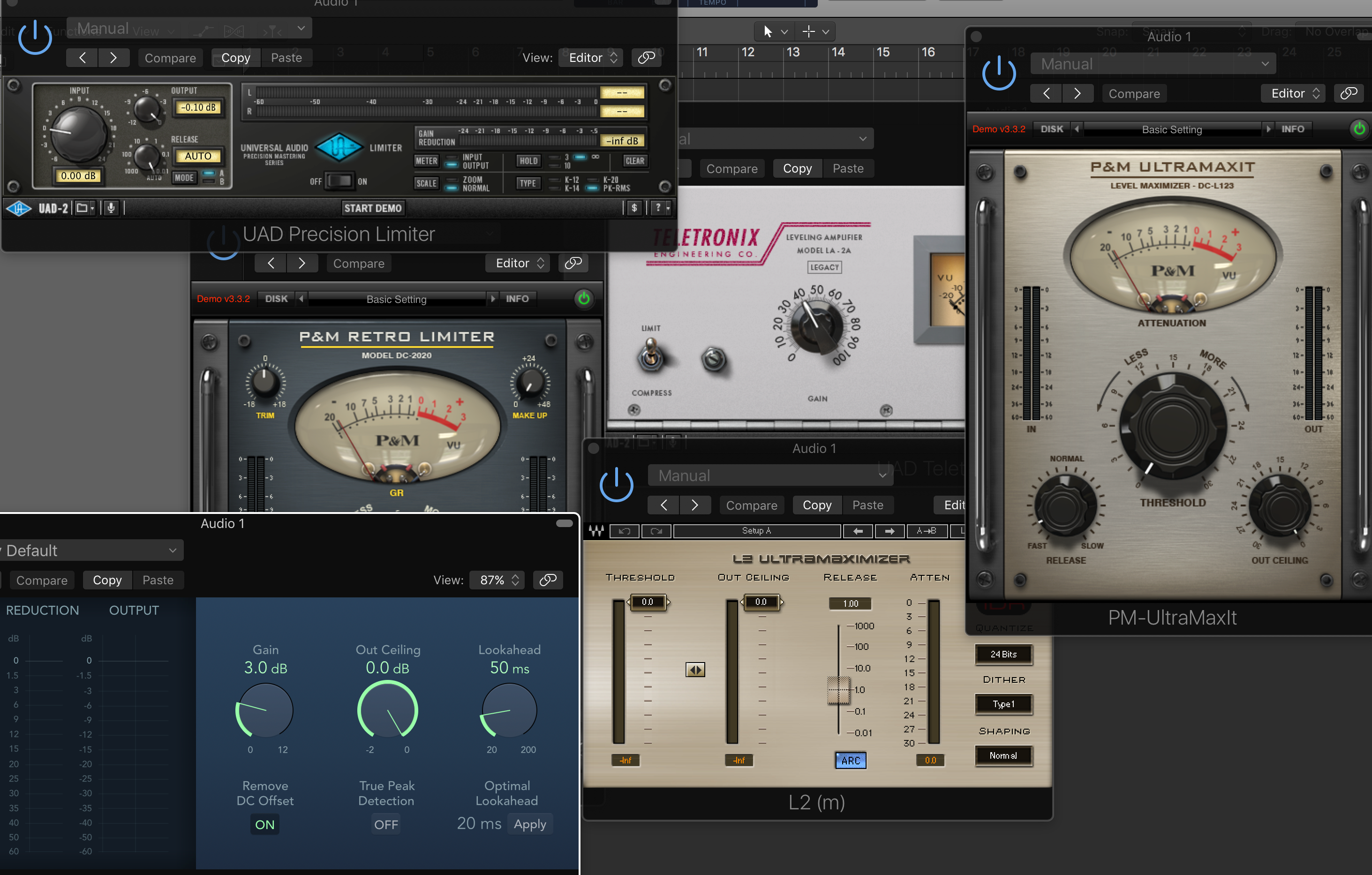Screen dimensions: 1372x875
Task: Click the redo arrow in the L2 Ultramaximizer toolbar
Action: click(x=656, y=531)
